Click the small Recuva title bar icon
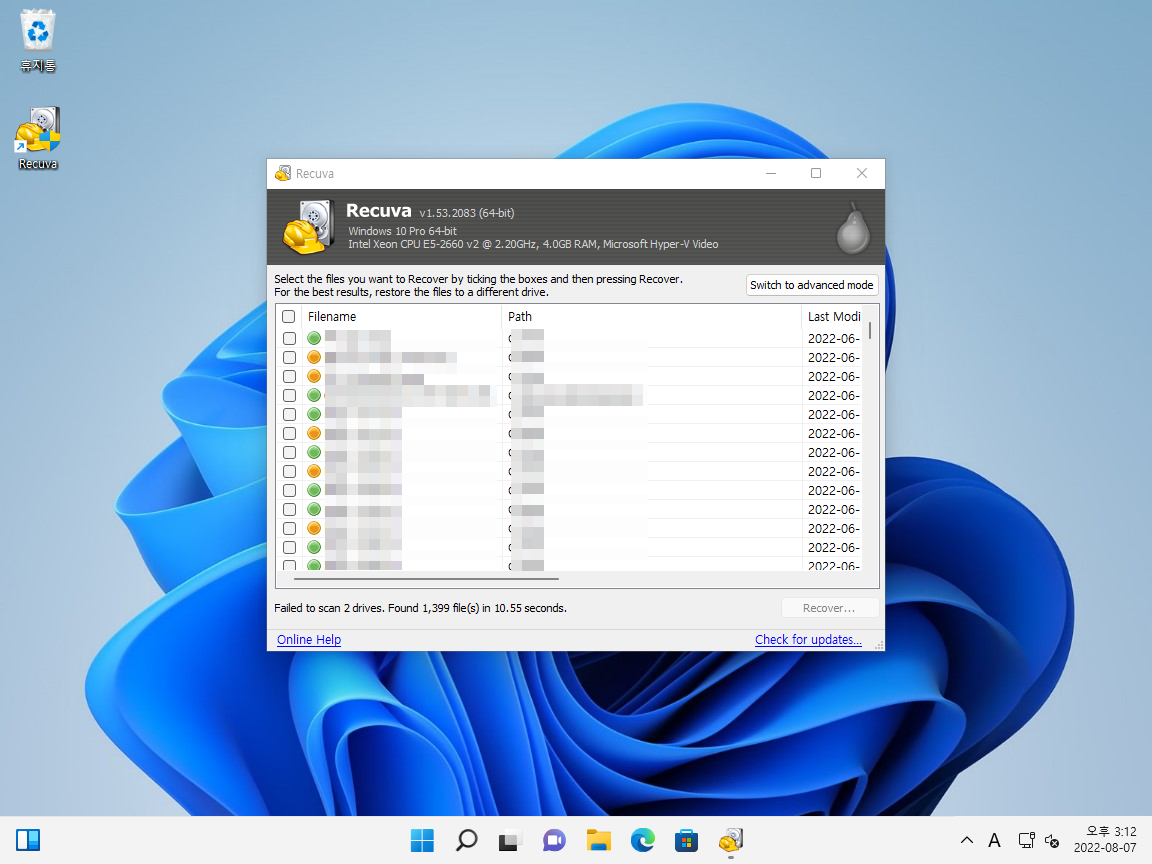This screenshot has height=864, width=1152. (x=283, y=173)
